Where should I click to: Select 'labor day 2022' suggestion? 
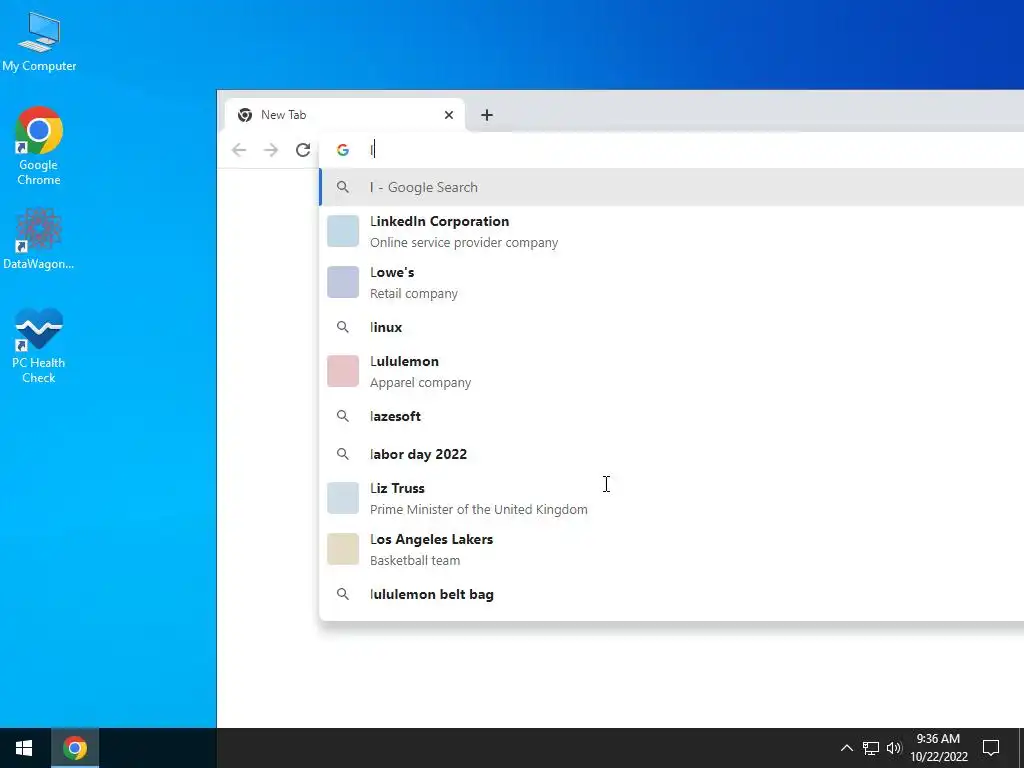[671, 454]
